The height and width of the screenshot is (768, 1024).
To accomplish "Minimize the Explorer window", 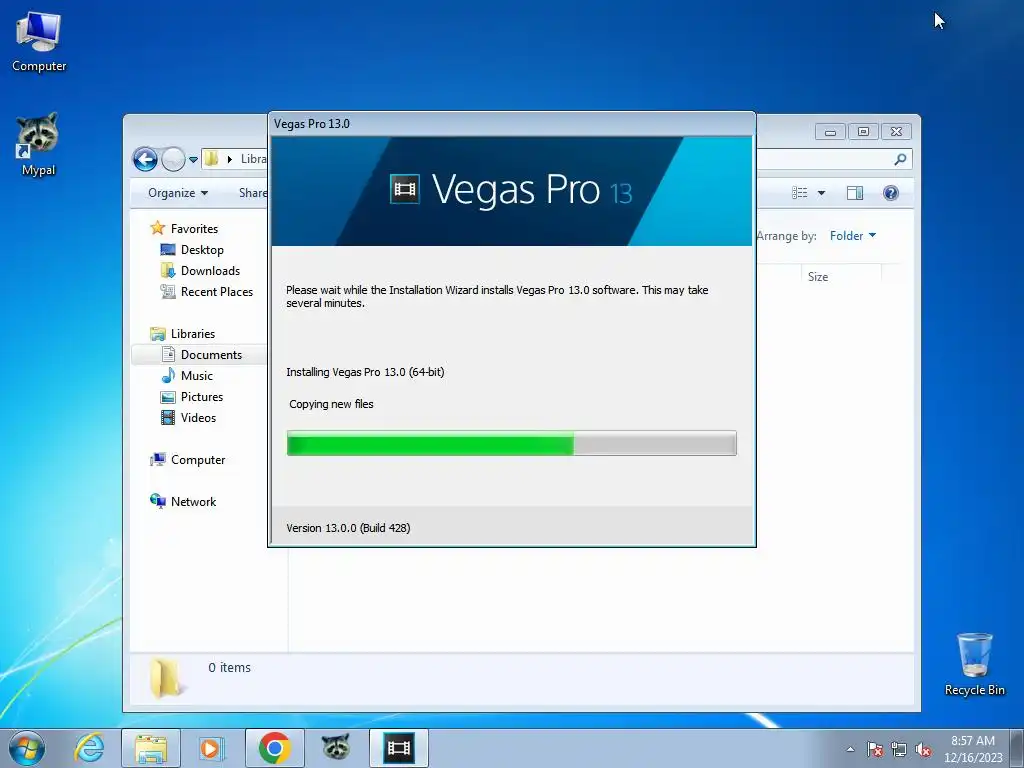I will point(830,132).
